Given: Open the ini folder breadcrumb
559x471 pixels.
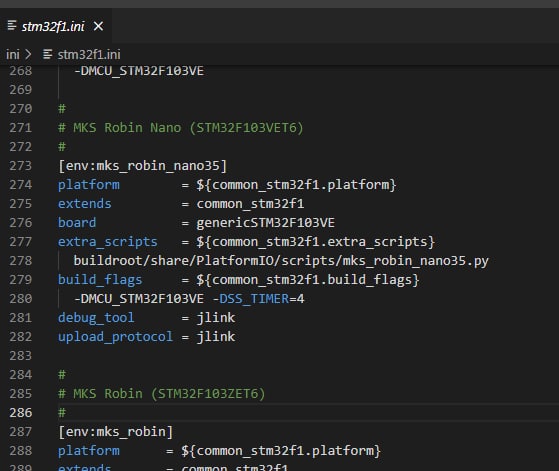Looking at the screenshot, I should (x=13, y=55).
